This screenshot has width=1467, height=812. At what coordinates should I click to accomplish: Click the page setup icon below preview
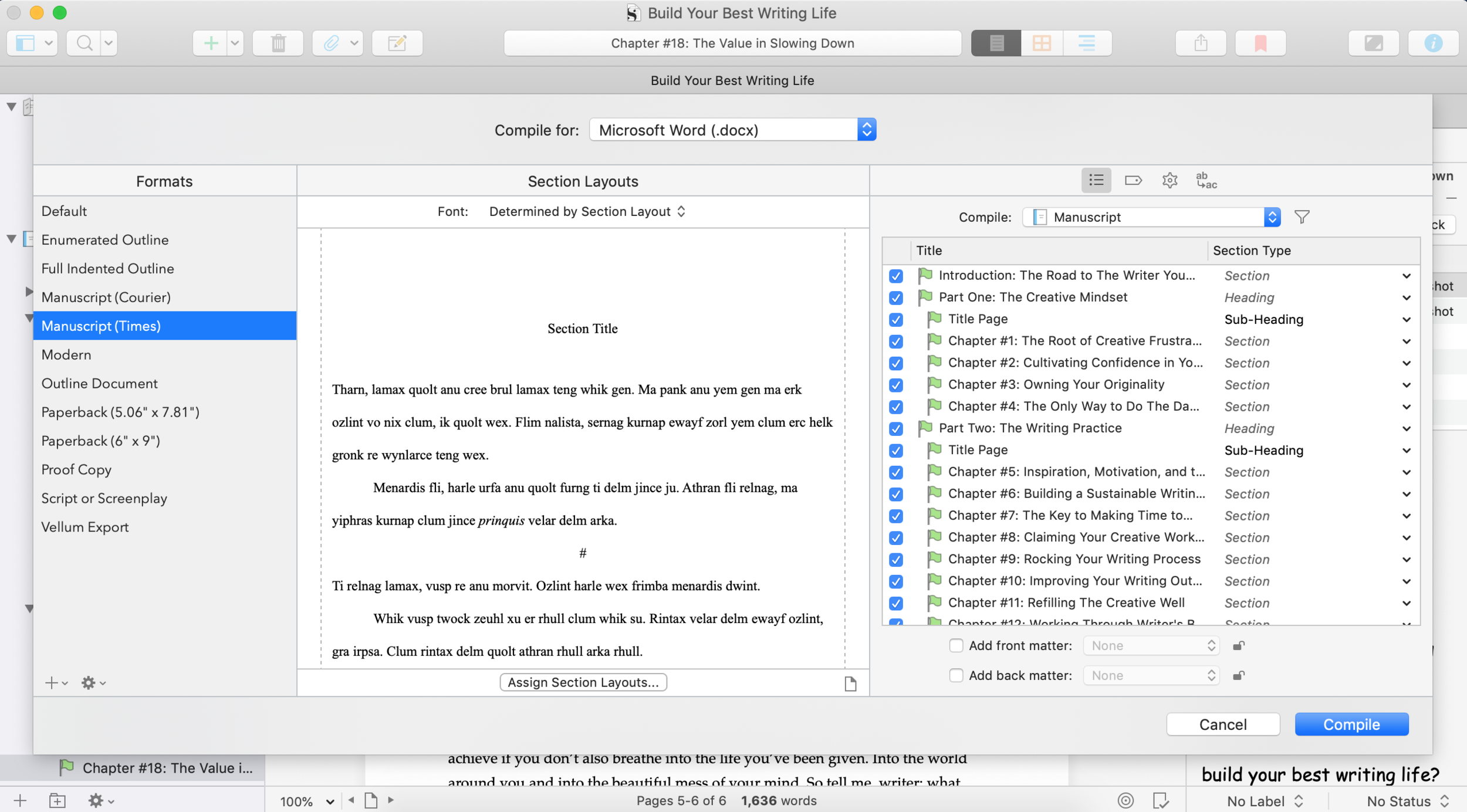tap(850, 684)
